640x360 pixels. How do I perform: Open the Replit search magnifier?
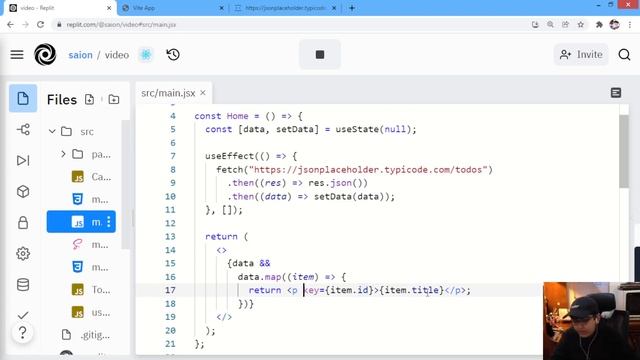point(624,54)
